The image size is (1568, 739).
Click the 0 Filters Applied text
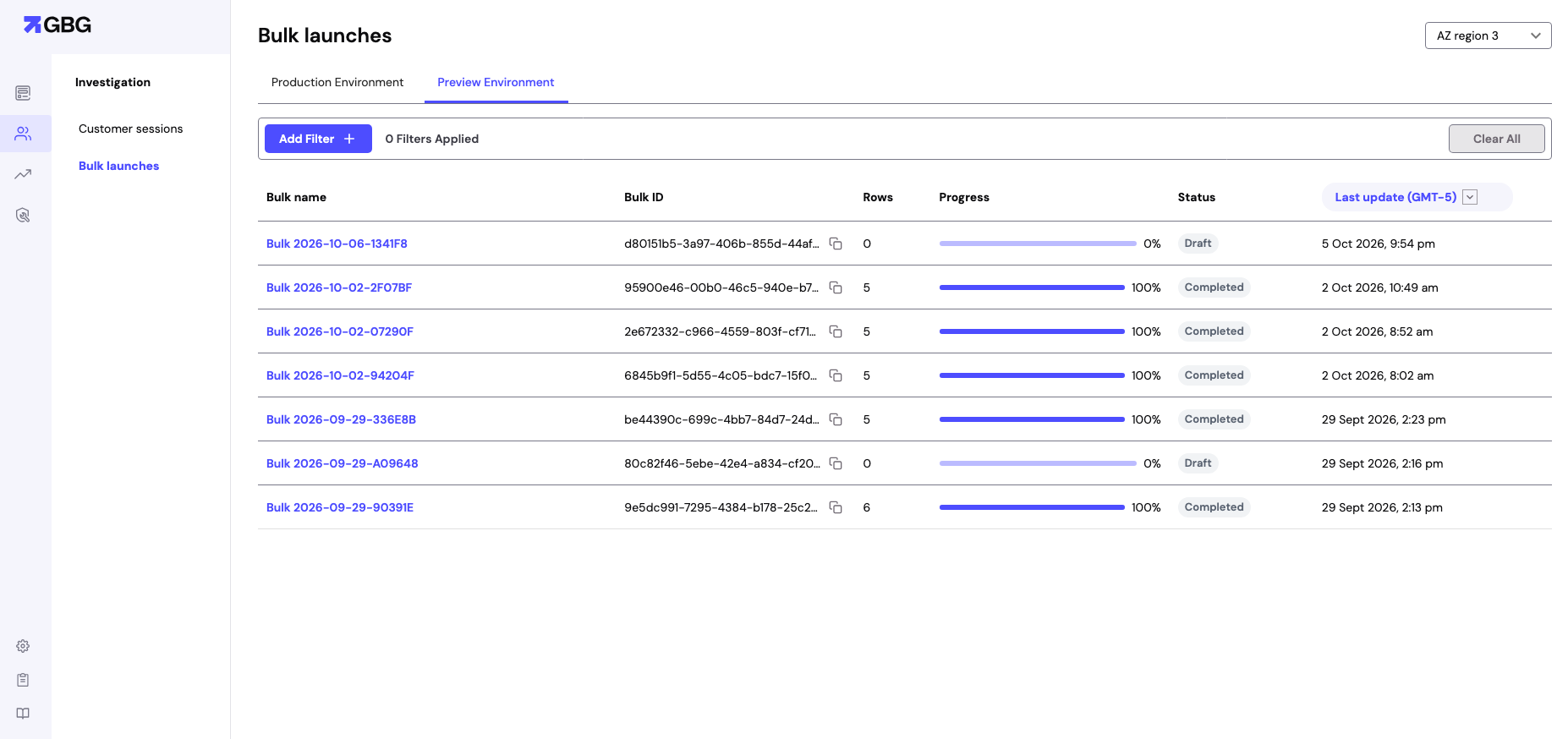tap(432, 139)
